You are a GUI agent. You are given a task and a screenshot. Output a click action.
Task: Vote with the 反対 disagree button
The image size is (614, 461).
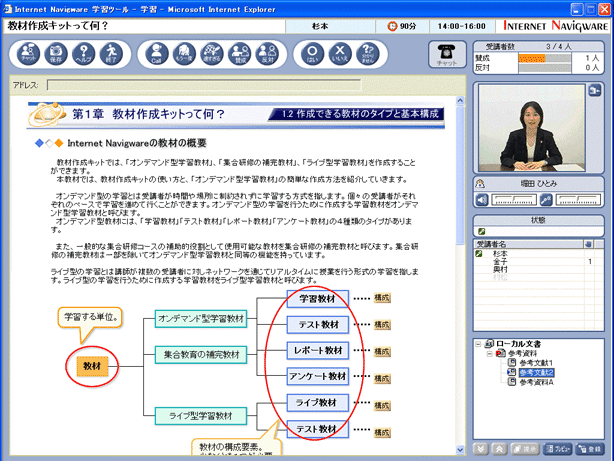267,54
